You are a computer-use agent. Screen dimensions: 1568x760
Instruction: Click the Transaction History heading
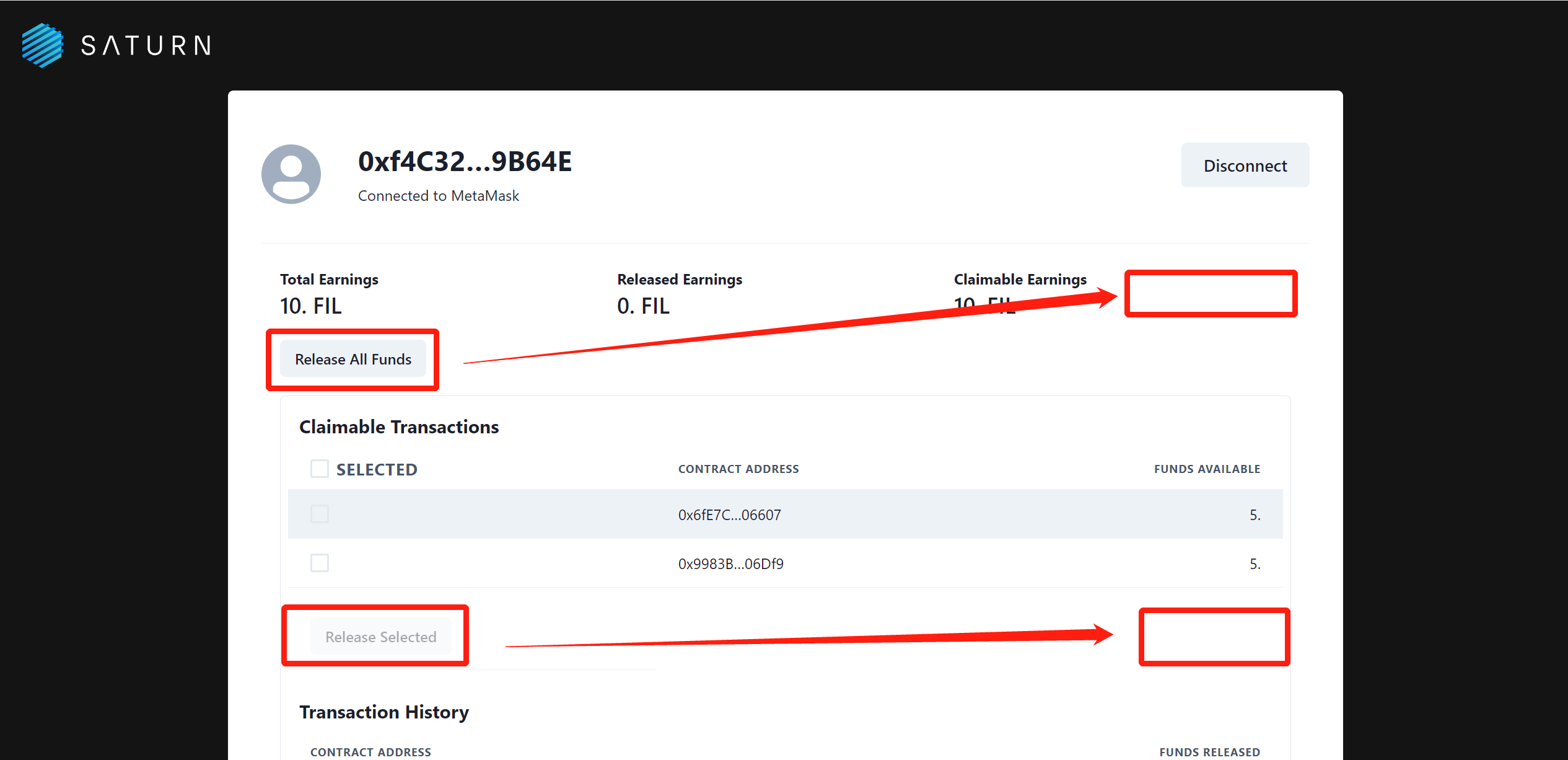tap(383, 712)
